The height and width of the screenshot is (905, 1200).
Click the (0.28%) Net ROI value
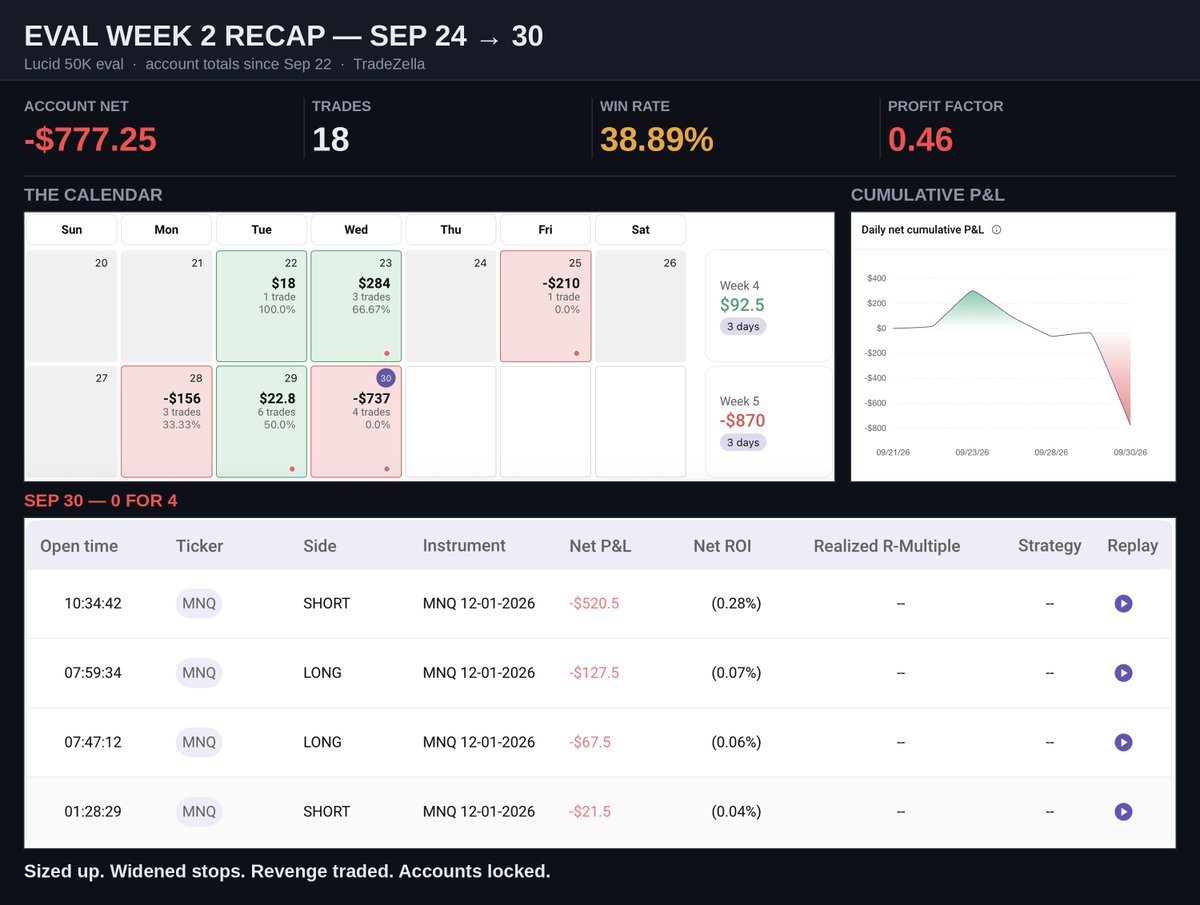coord(736,604)
